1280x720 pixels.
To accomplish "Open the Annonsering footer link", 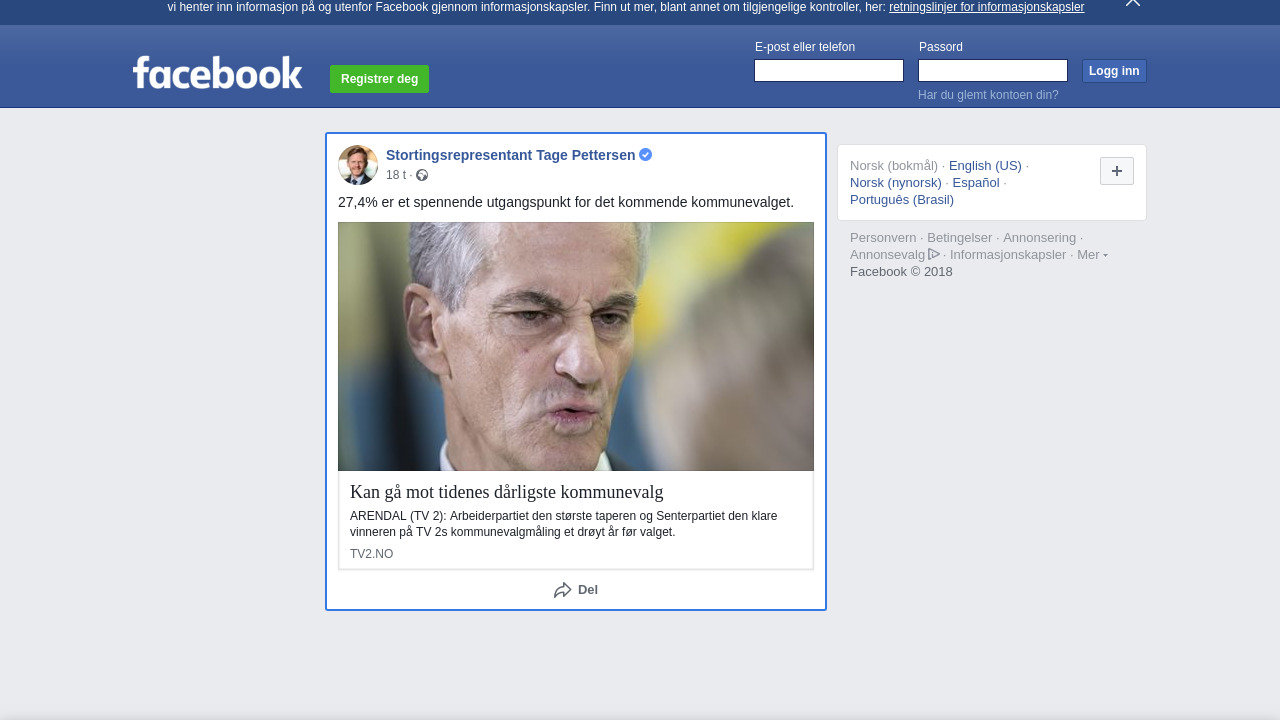I will pyautogui.click(x=1040, y=238).
